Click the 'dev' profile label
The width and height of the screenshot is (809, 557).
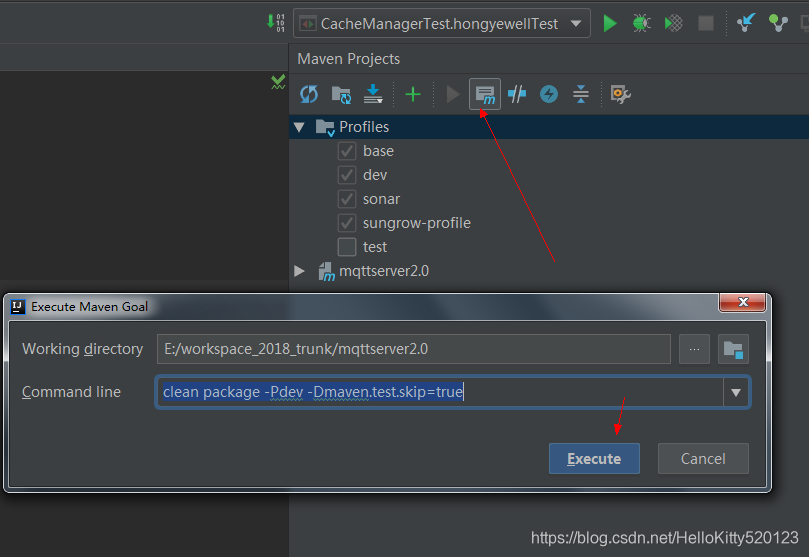(x=375, y=175)
